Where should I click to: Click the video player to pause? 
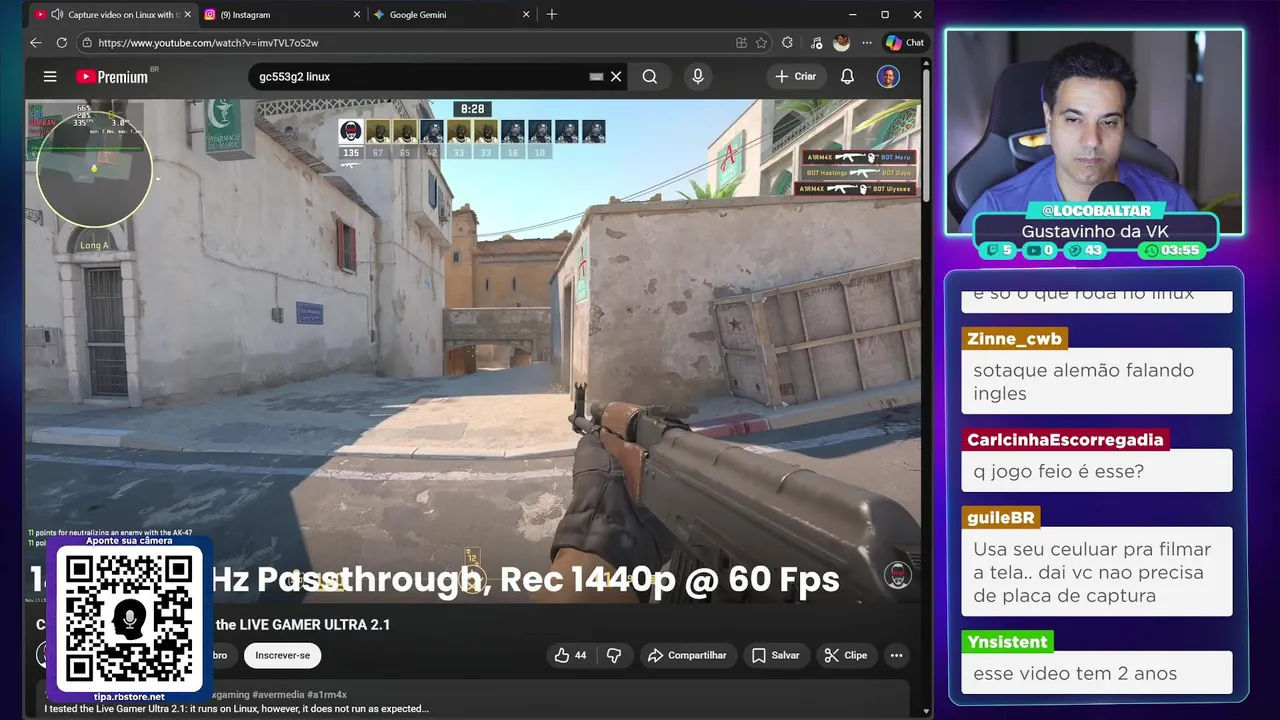473,350
